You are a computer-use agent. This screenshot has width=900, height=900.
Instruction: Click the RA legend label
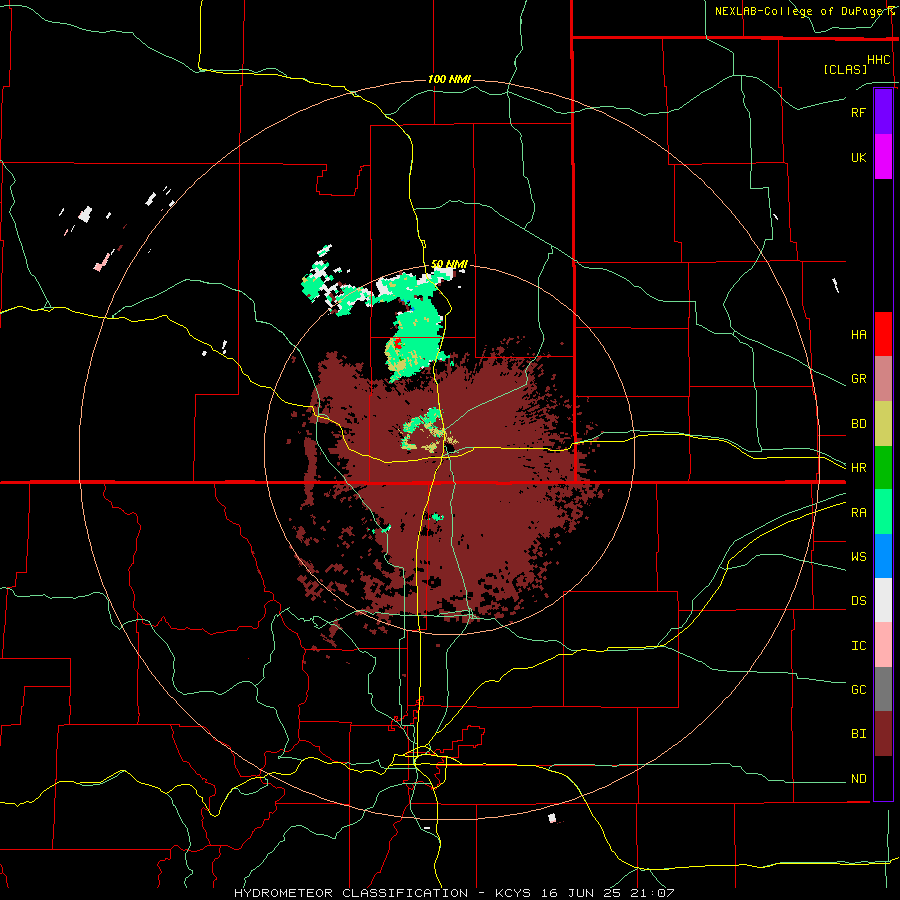858,513
